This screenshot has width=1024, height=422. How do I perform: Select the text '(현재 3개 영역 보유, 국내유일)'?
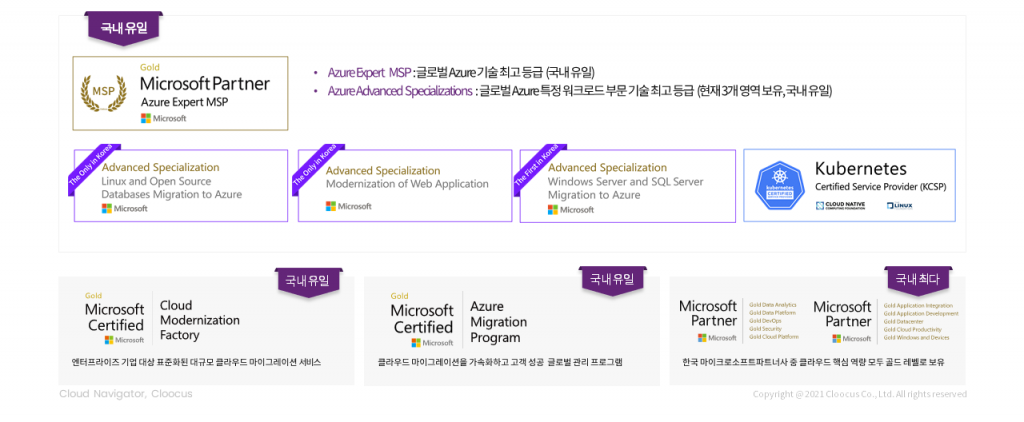click(765, 91)
